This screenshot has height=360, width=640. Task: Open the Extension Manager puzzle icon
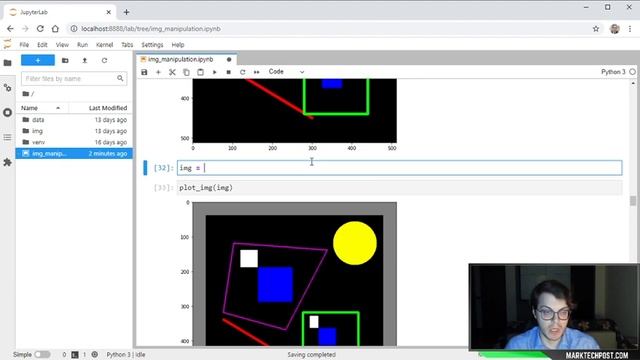click(x=7, y=162)
